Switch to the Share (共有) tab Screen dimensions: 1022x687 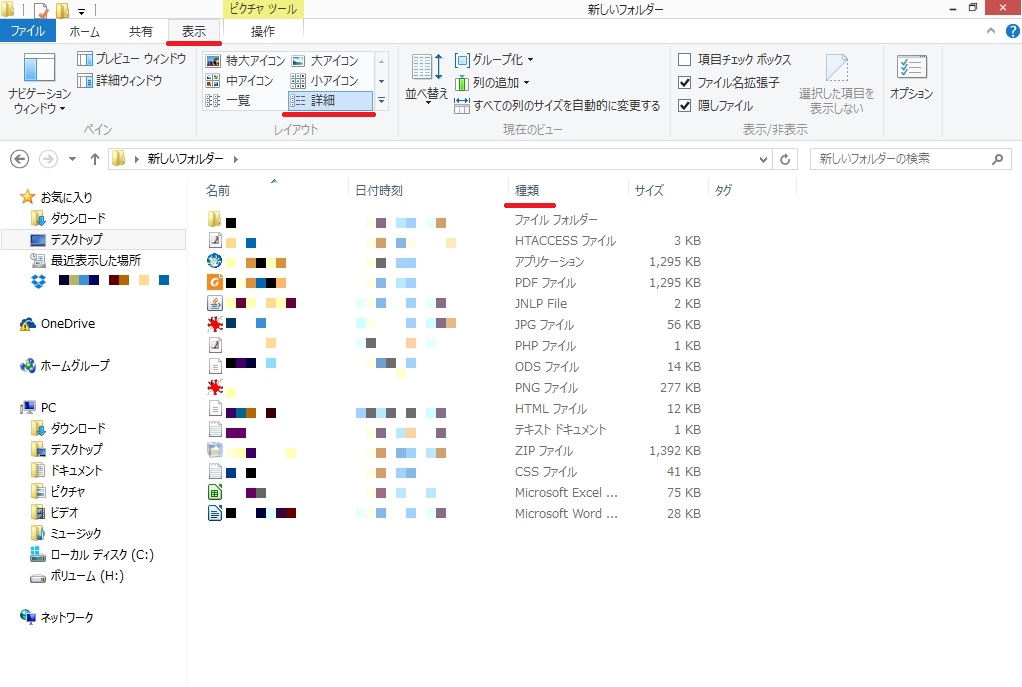[x=140, y=31]
